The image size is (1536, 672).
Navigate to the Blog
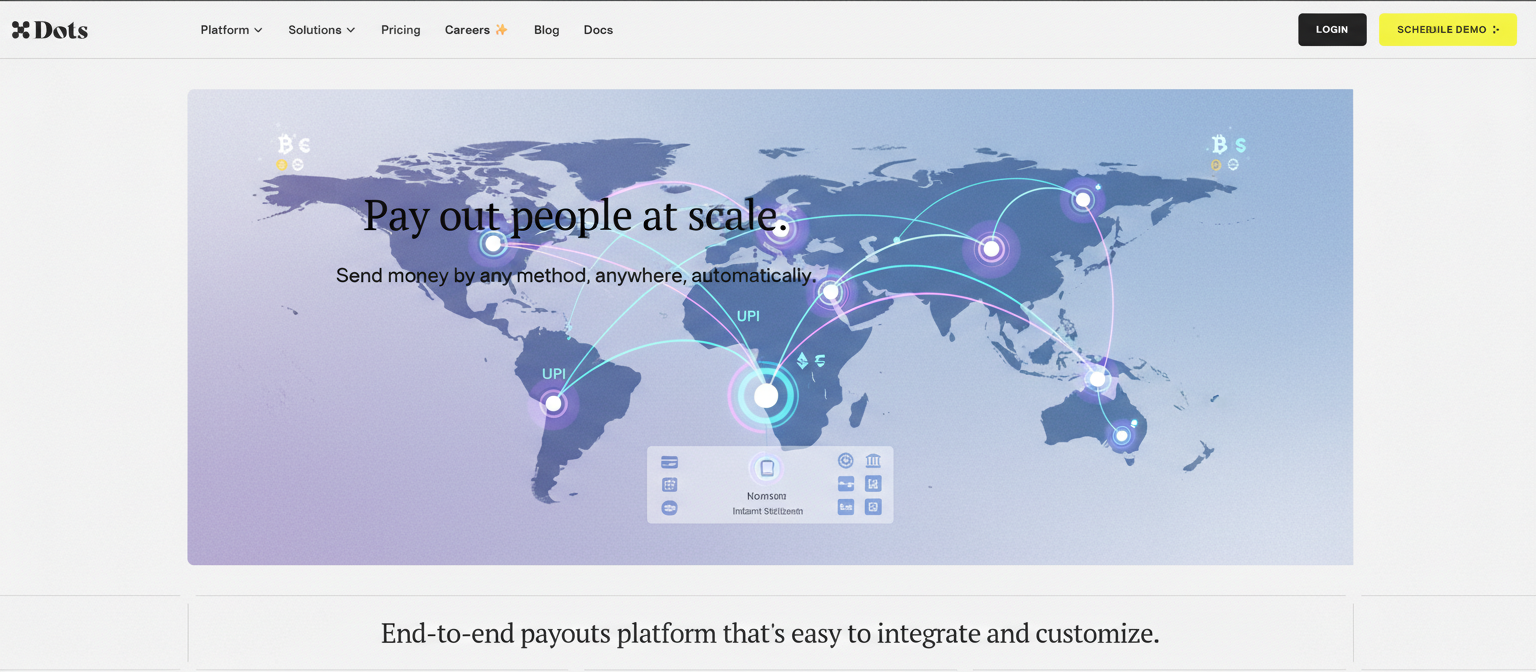coord(546,30)
